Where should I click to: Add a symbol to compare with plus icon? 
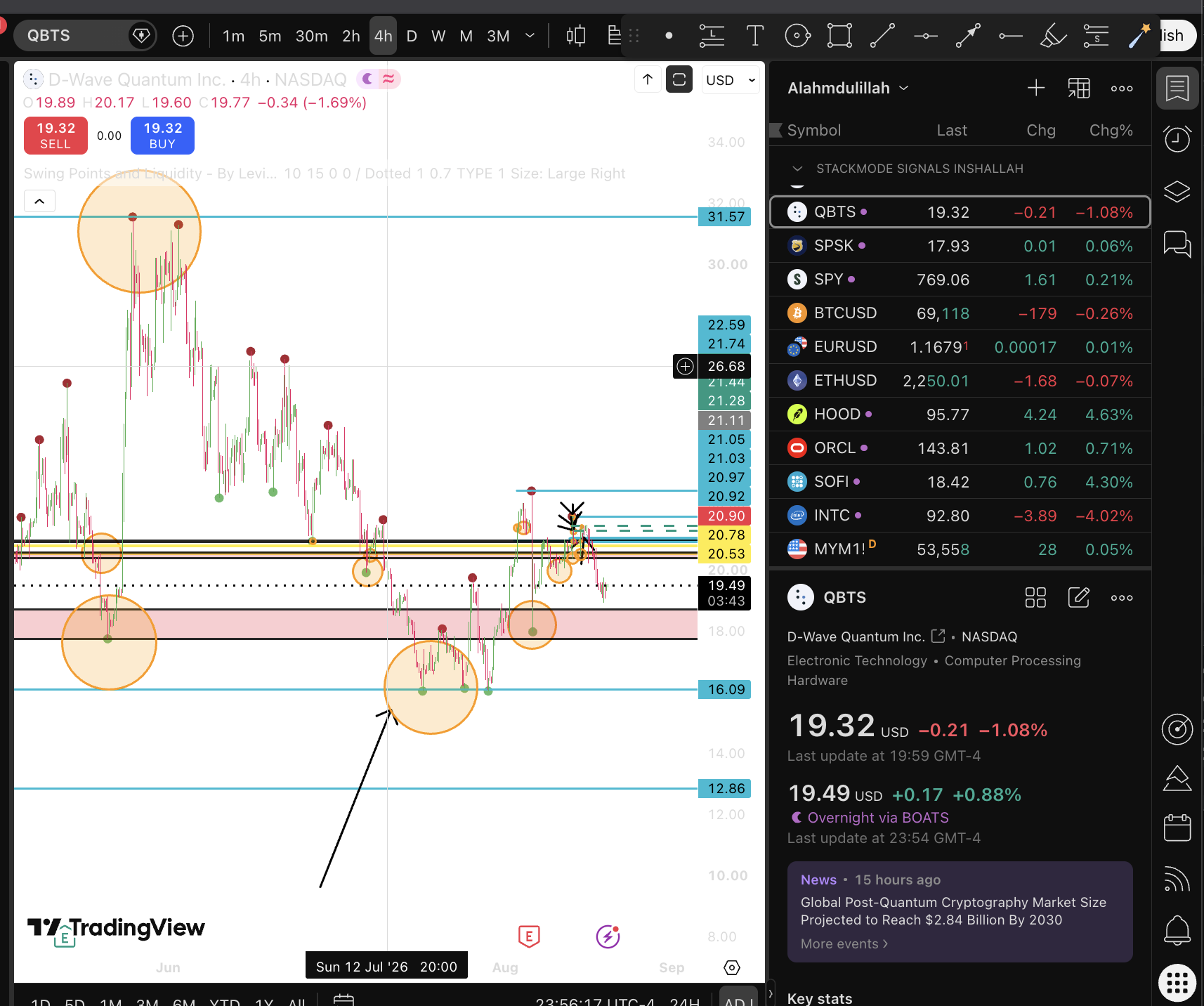coord(183,36)
